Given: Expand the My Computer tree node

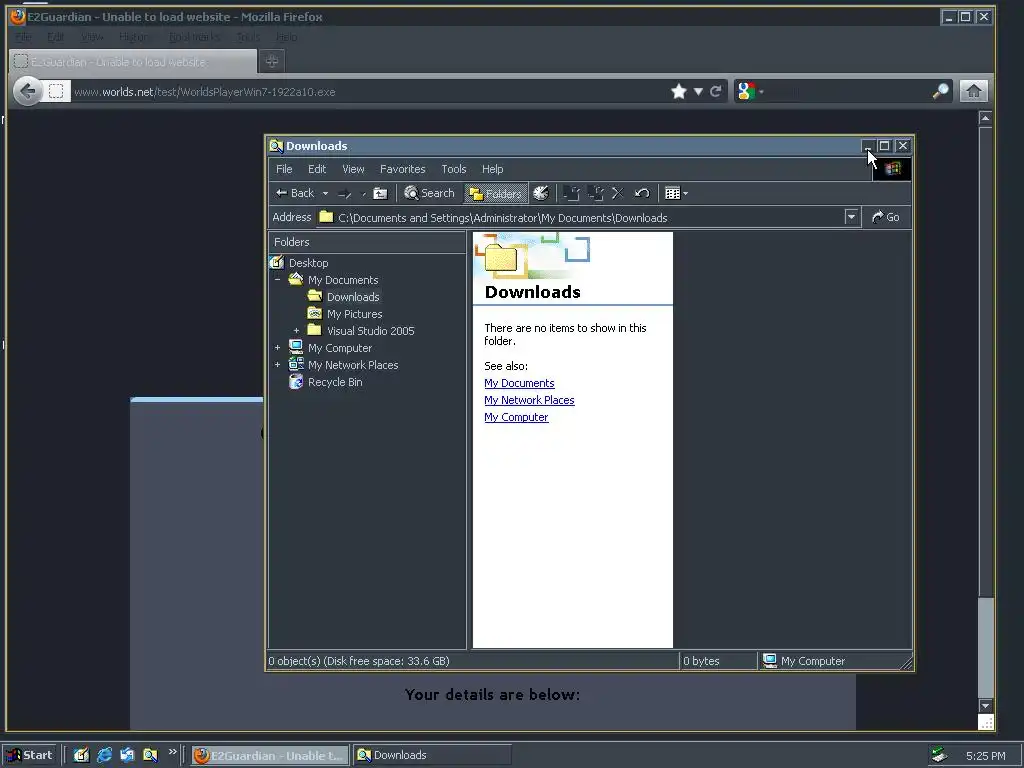Looking at the screenshot, I should point(278,348).
